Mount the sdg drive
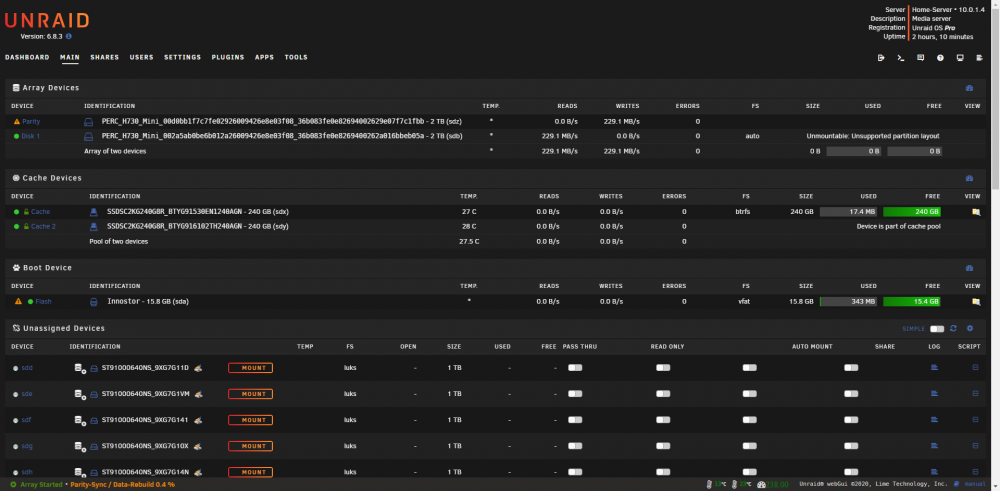 [x=251, y=446]
